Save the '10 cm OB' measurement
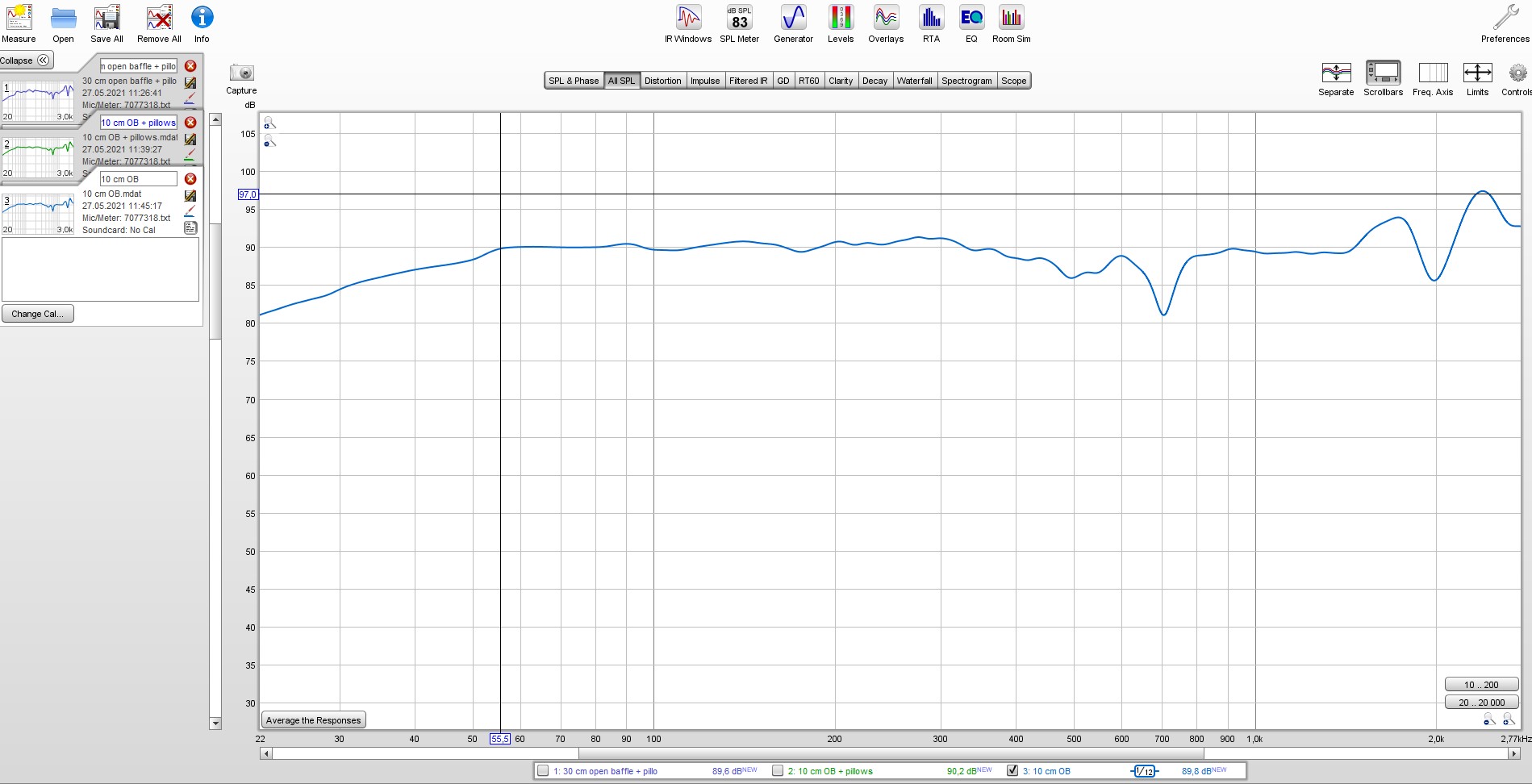This screenshot has width=1532, height=784. [190, 195]
